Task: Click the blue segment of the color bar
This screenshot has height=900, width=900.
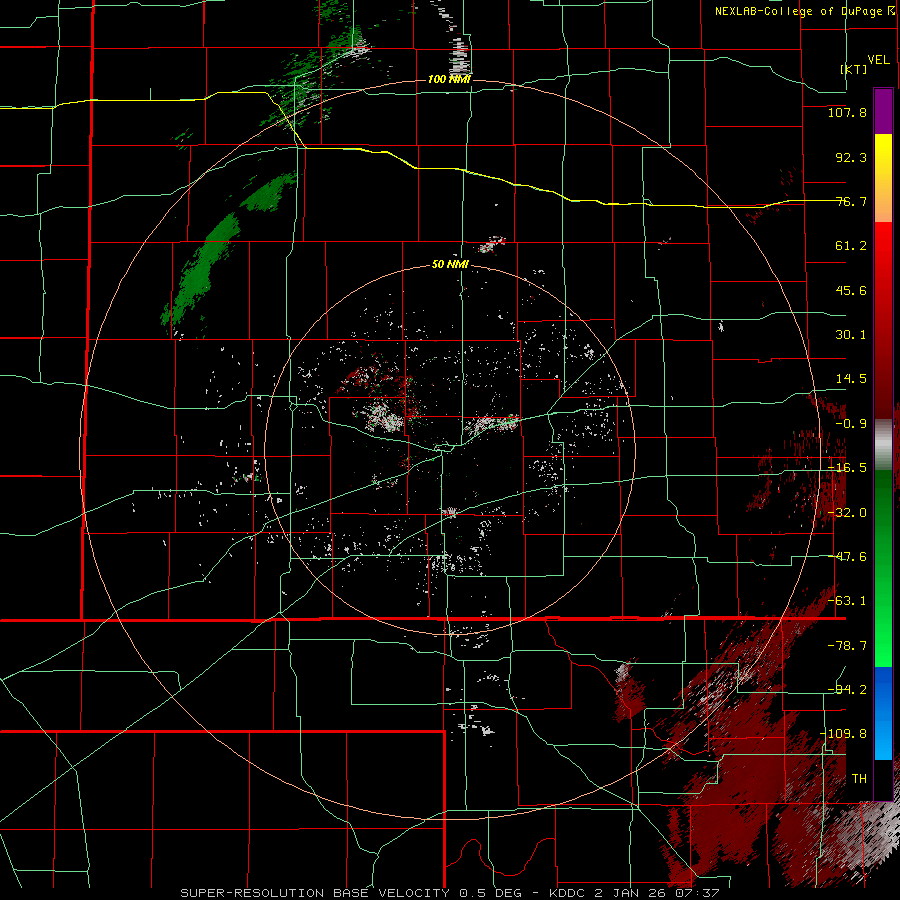Action: coord(883,713)
